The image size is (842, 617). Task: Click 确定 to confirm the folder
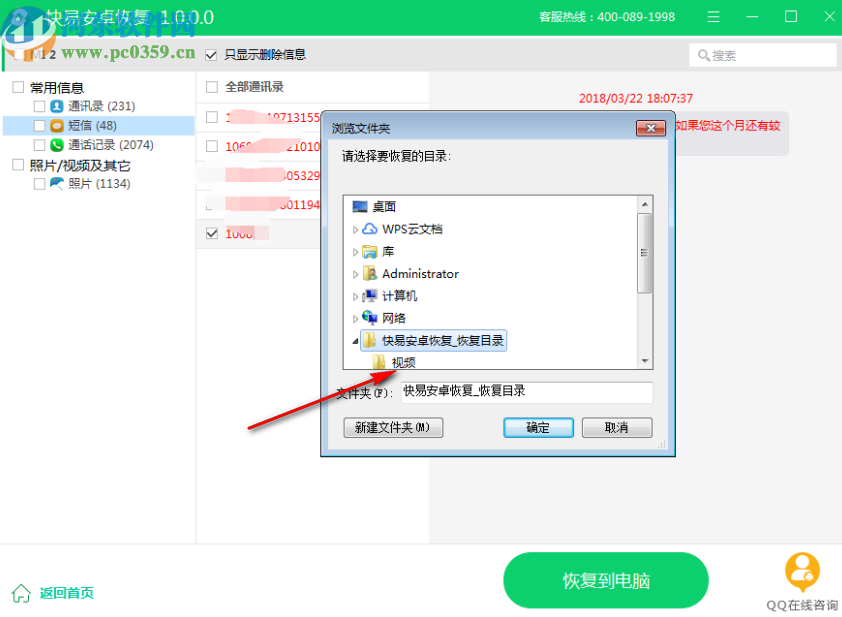538,428
